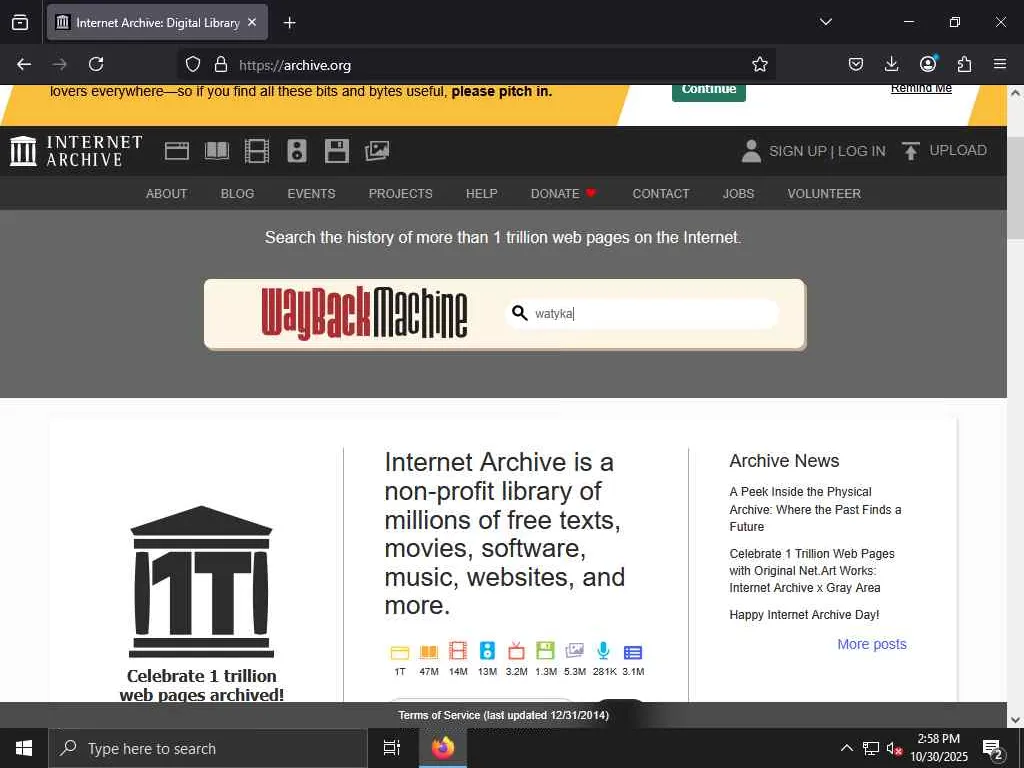Open the VOLUNTEER menu item
Screen dimensions: 1024x768
[x=824, y=193]
